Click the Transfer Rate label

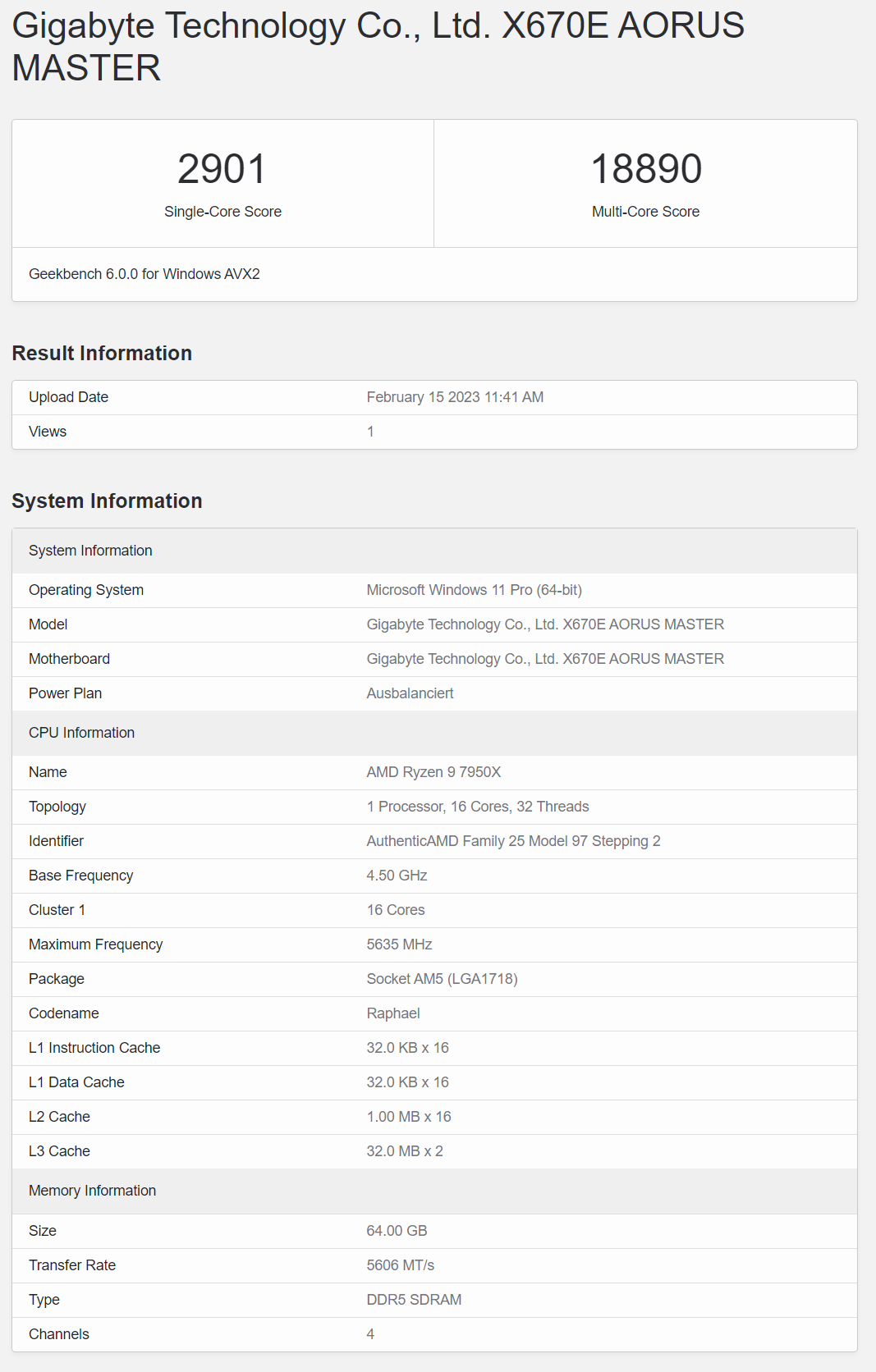click(72, 1265)
